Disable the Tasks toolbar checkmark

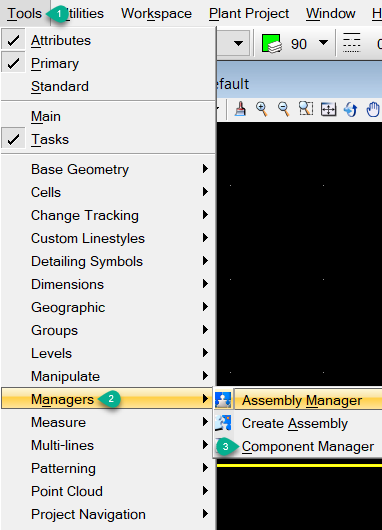coord(13,139)
